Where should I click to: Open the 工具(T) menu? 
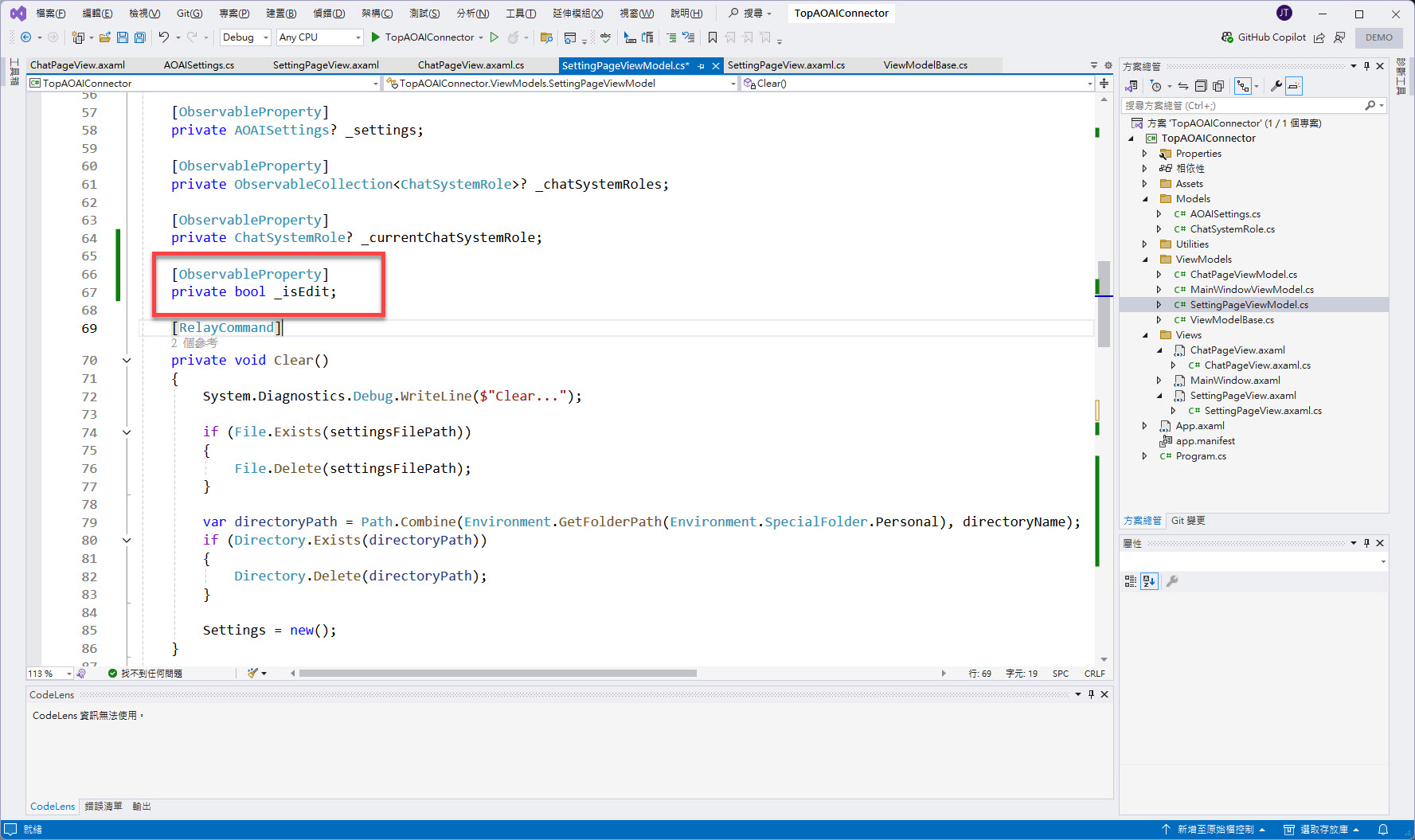[521, 14]
